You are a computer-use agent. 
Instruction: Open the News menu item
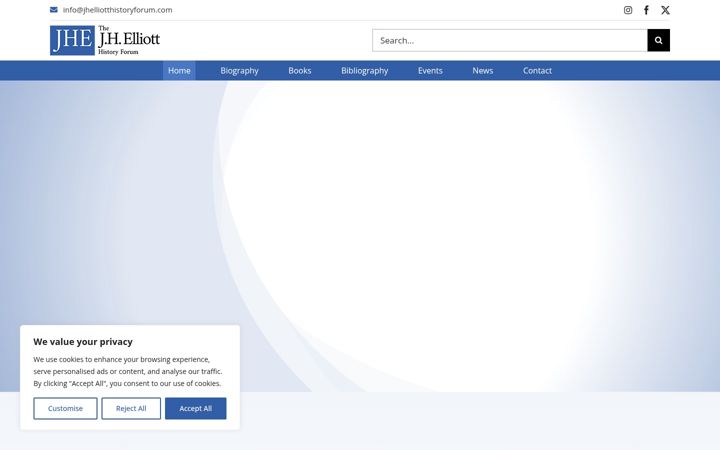point(483,71)
